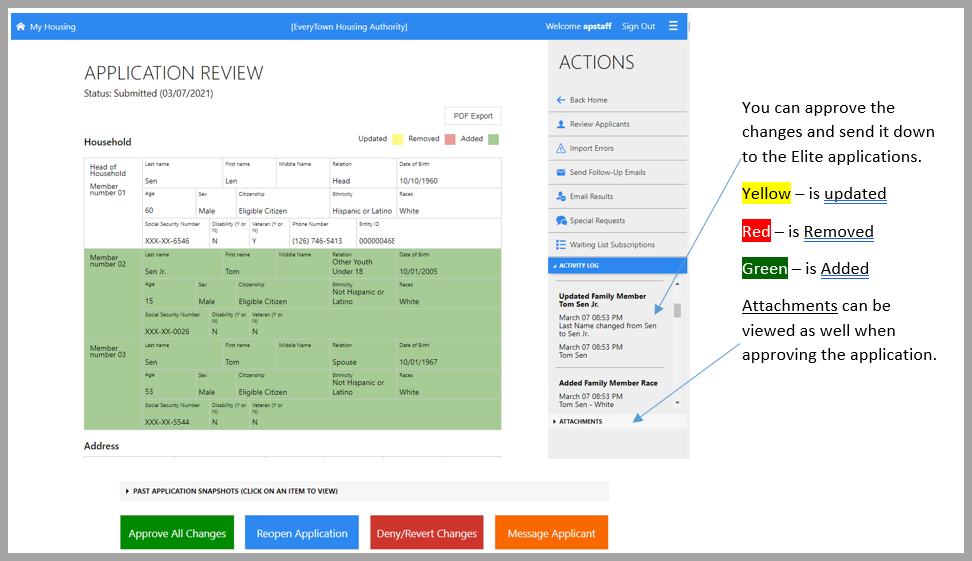
Task: Click the Deny/Revert Changes button
Action: 426,533
